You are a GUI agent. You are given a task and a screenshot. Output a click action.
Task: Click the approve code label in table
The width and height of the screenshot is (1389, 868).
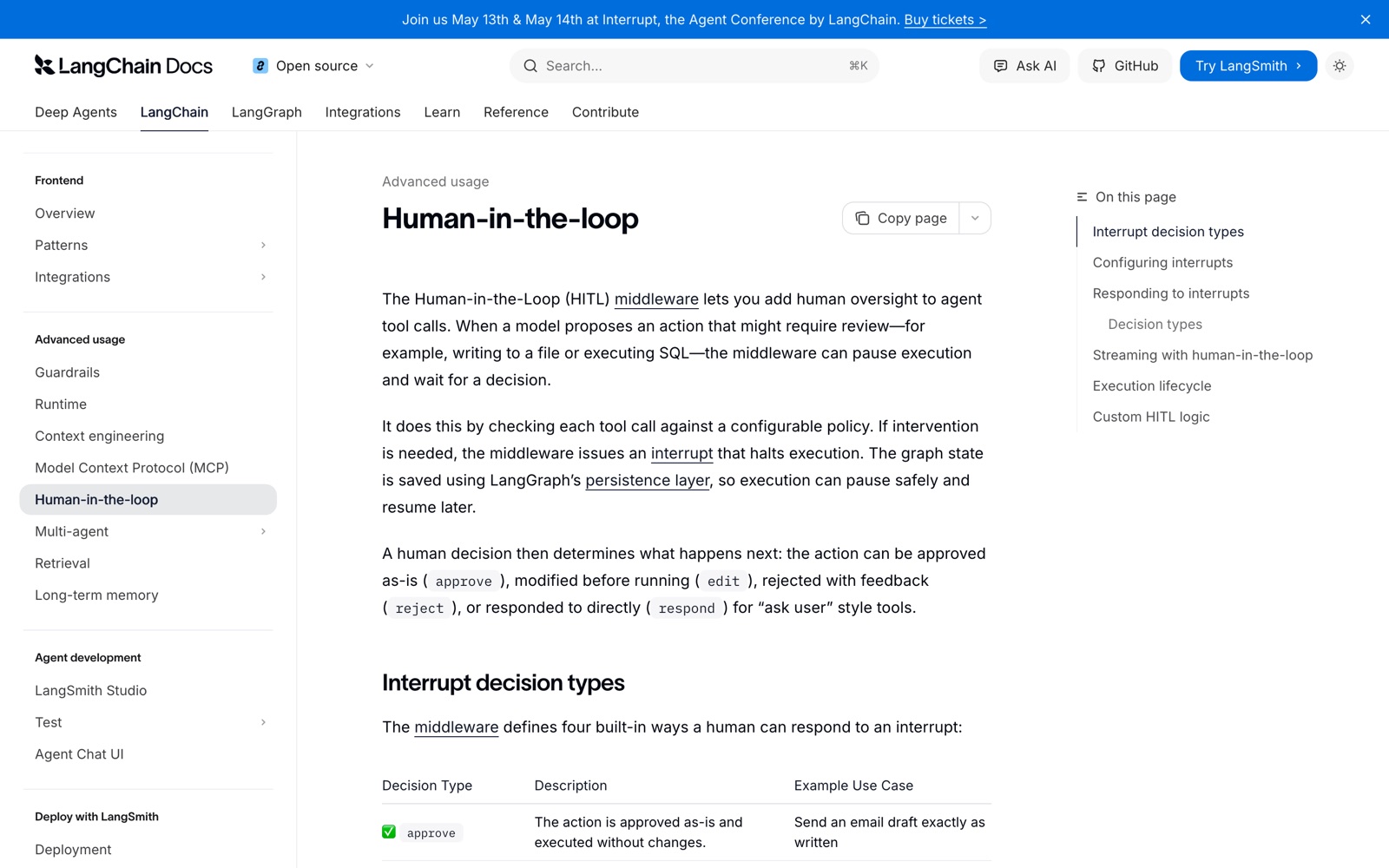431,832
